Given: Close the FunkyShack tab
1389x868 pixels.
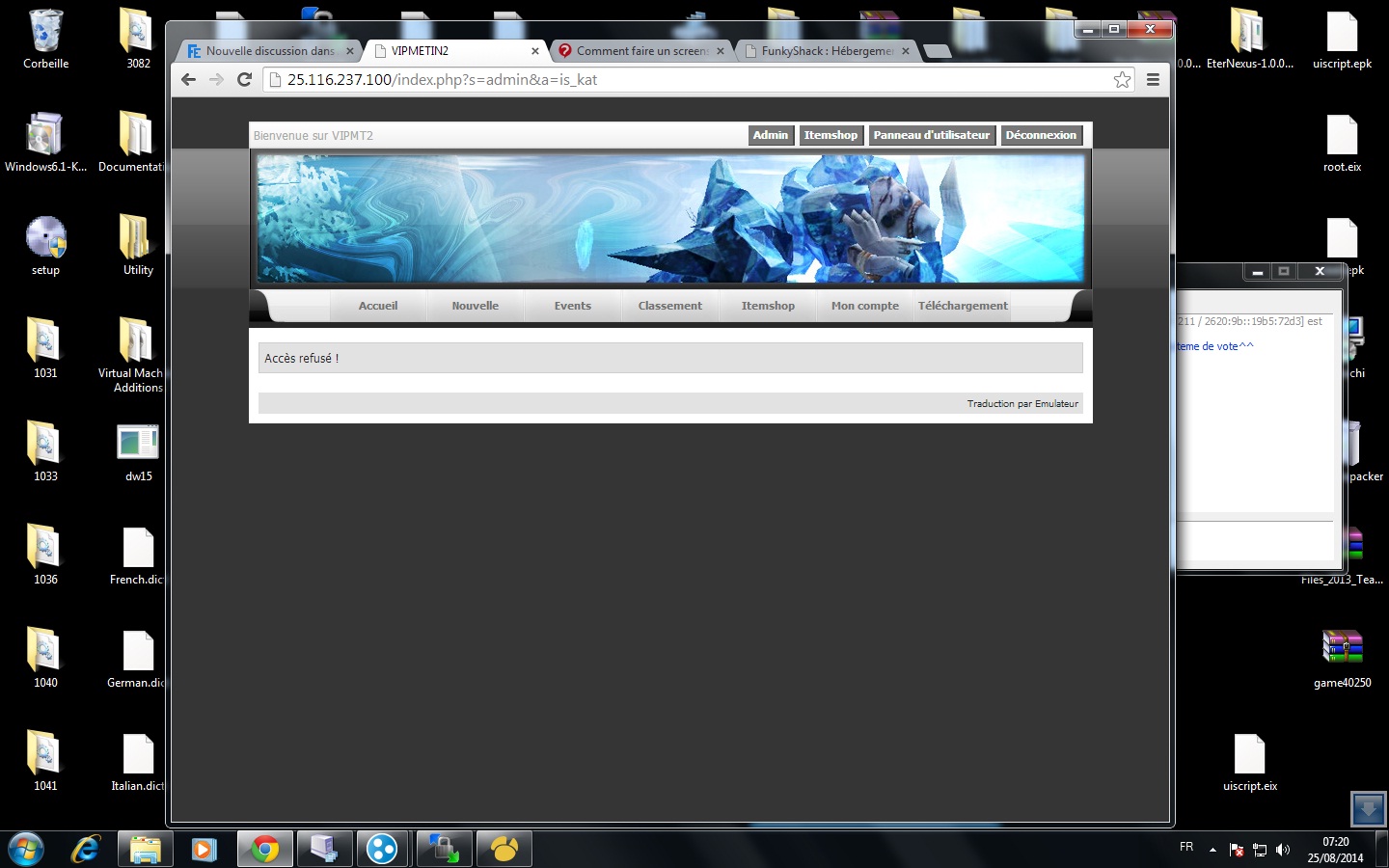Looking at the screenshot, I should pyautogui.click(x=906, y=51).
